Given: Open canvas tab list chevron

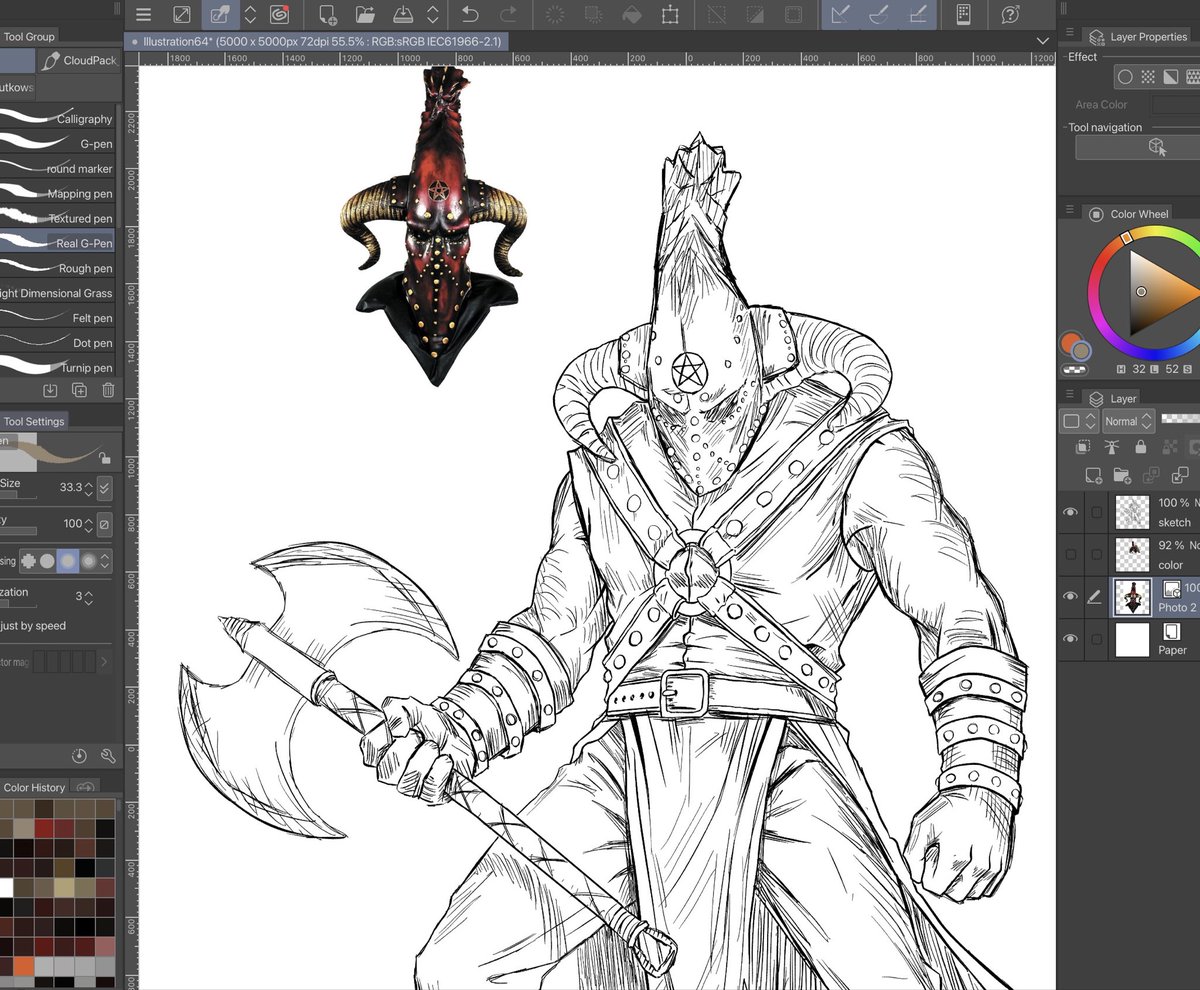Looking at the screenshot, I should (x=1043, y=41).
